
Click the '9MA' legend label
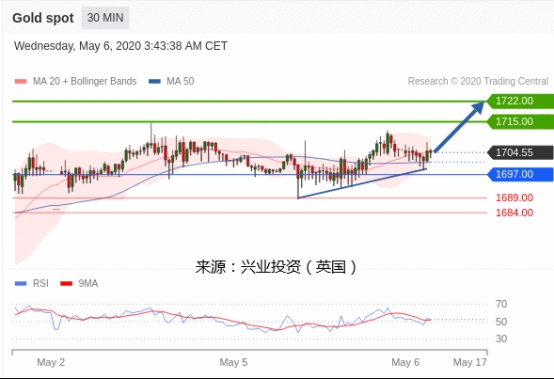[x=88, y=283]
